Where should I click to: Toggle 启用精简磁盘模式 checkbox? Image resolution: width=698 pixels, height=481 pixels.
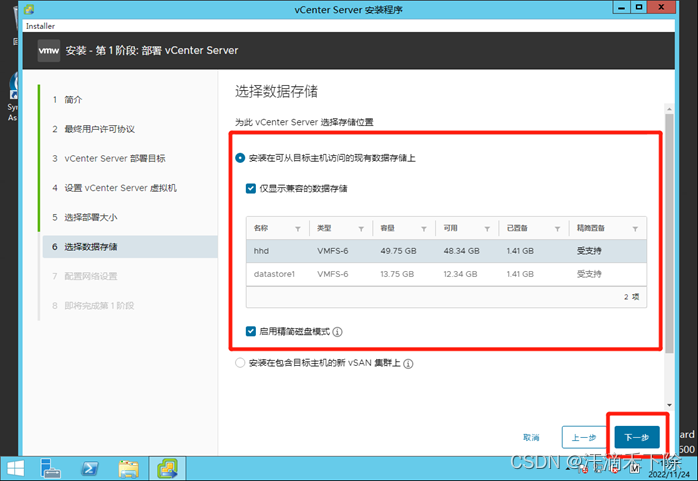[x=251, y=331]
